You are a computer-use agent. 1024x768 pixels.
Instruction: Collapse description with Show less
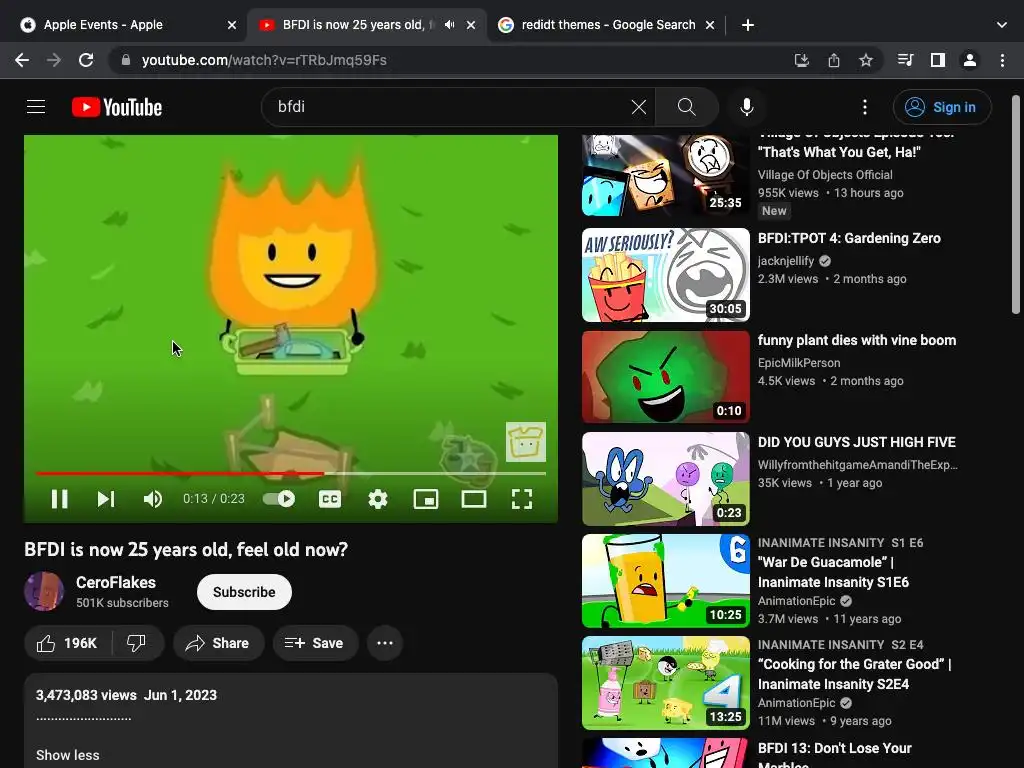click(68, 755)
